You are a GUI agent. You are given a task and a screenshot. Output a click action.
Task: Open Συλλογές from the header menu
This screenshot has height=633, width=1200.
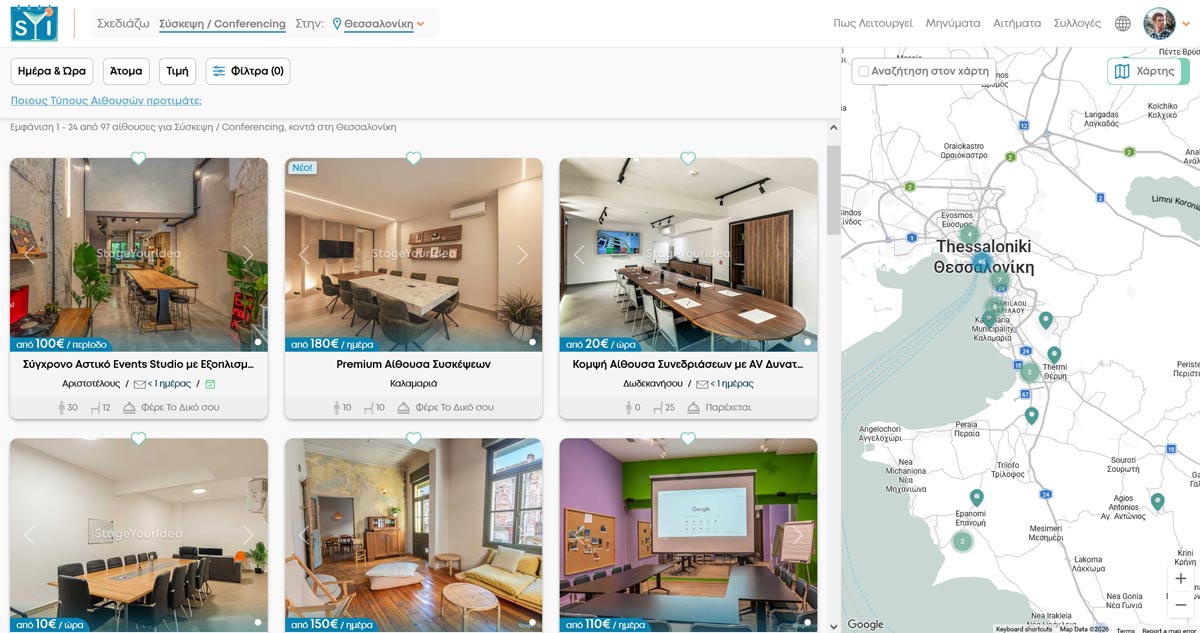click(x=1077, y=23)
